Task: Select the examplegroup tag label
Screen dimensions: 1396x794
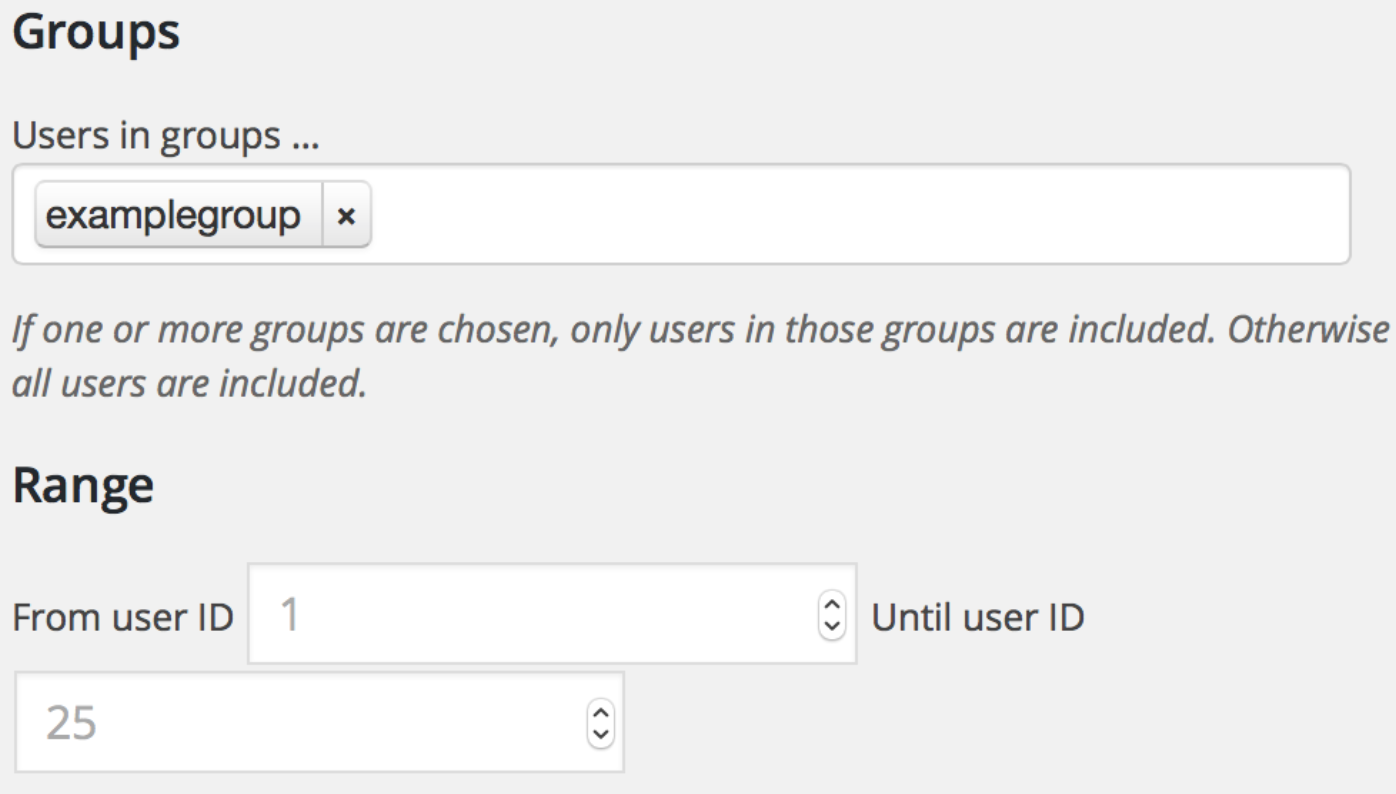Action: (174, 214)
